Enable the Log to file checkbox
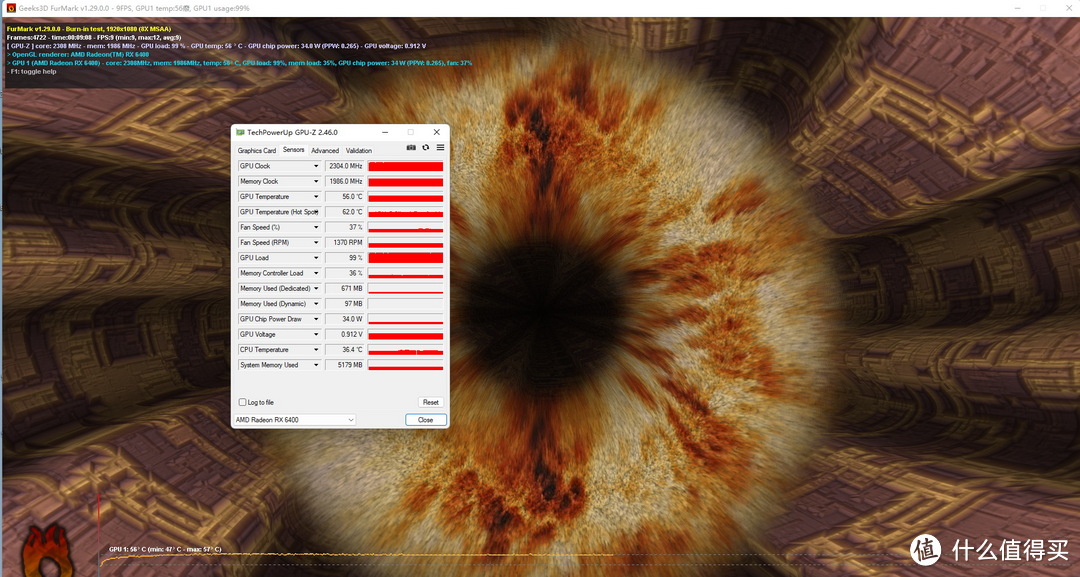The width and height of the screenshot is (1080, 577). pos(242,402)
